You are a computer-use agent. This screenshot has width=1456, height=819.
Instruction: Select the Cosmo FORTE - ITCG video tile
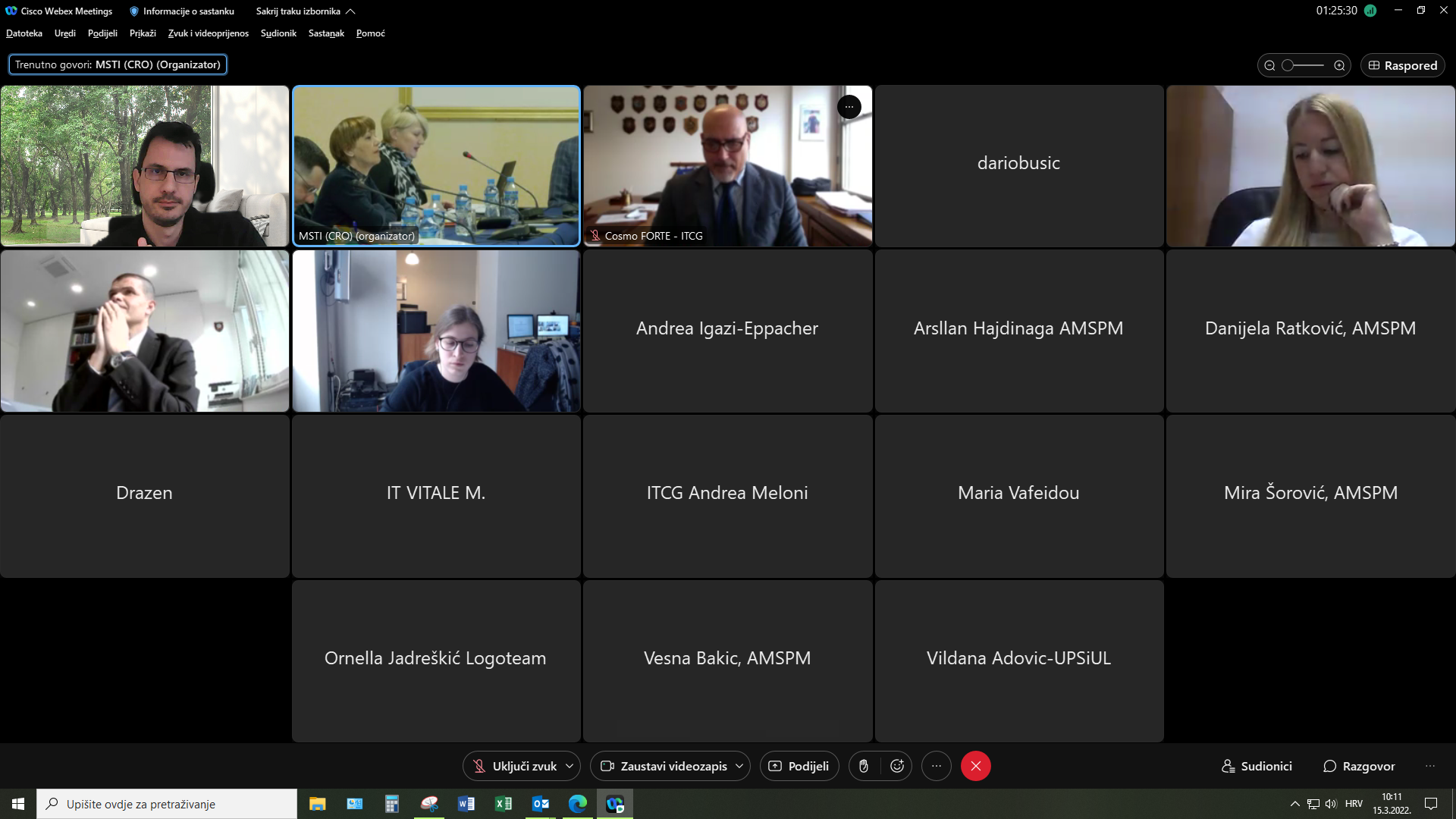coord(727,166)
